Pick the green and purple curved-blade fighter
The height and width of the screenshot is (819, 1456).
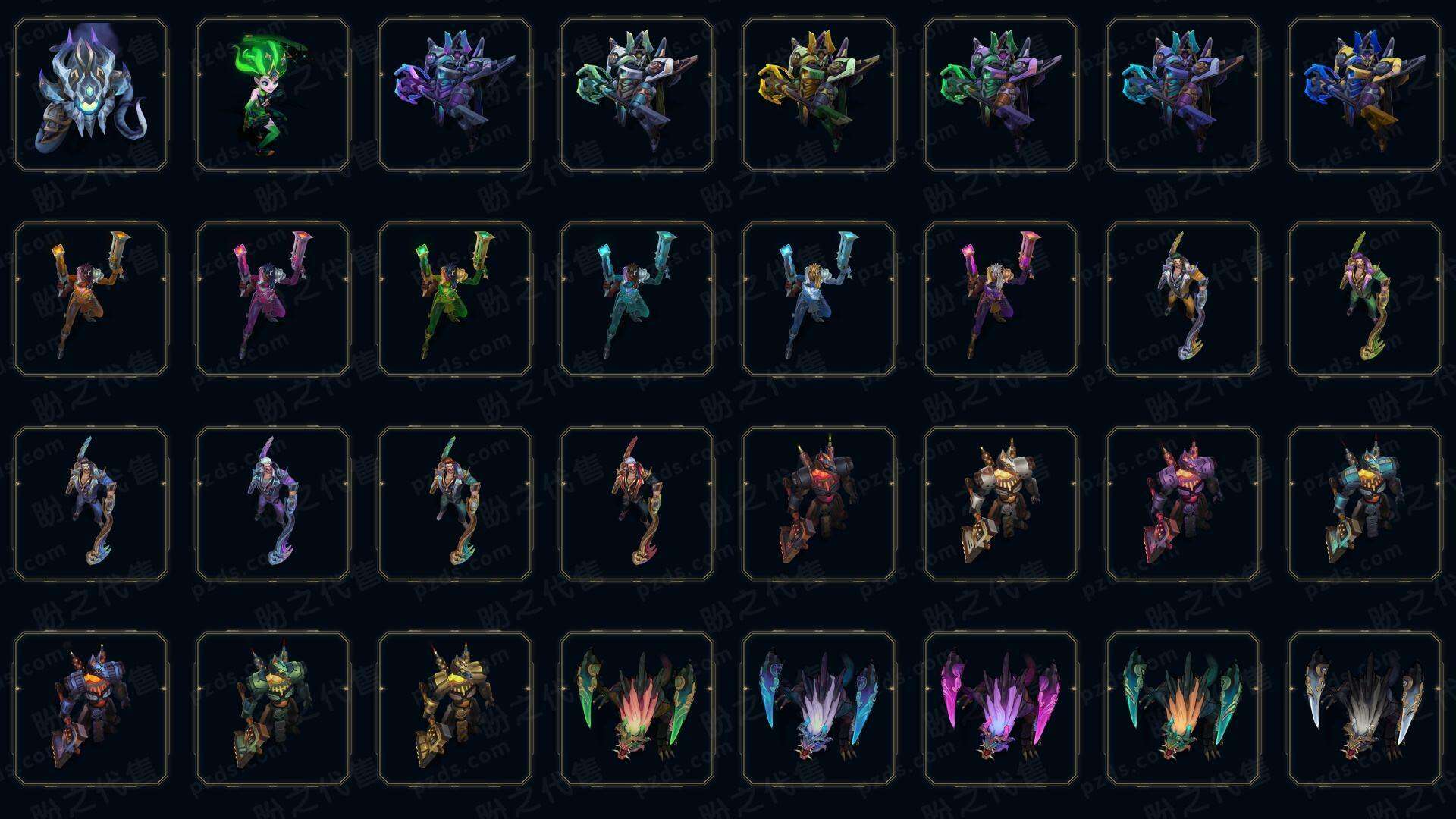(1365, 299)
